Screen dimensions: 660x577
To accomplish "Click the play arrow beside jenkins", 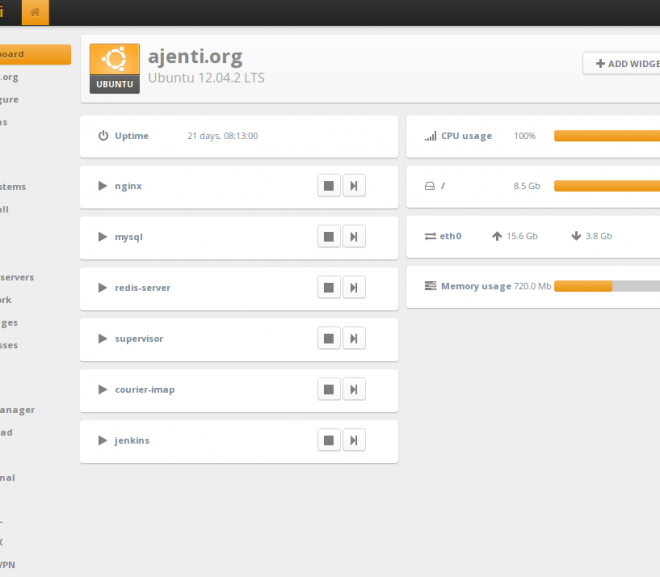I will coord(102,440).
